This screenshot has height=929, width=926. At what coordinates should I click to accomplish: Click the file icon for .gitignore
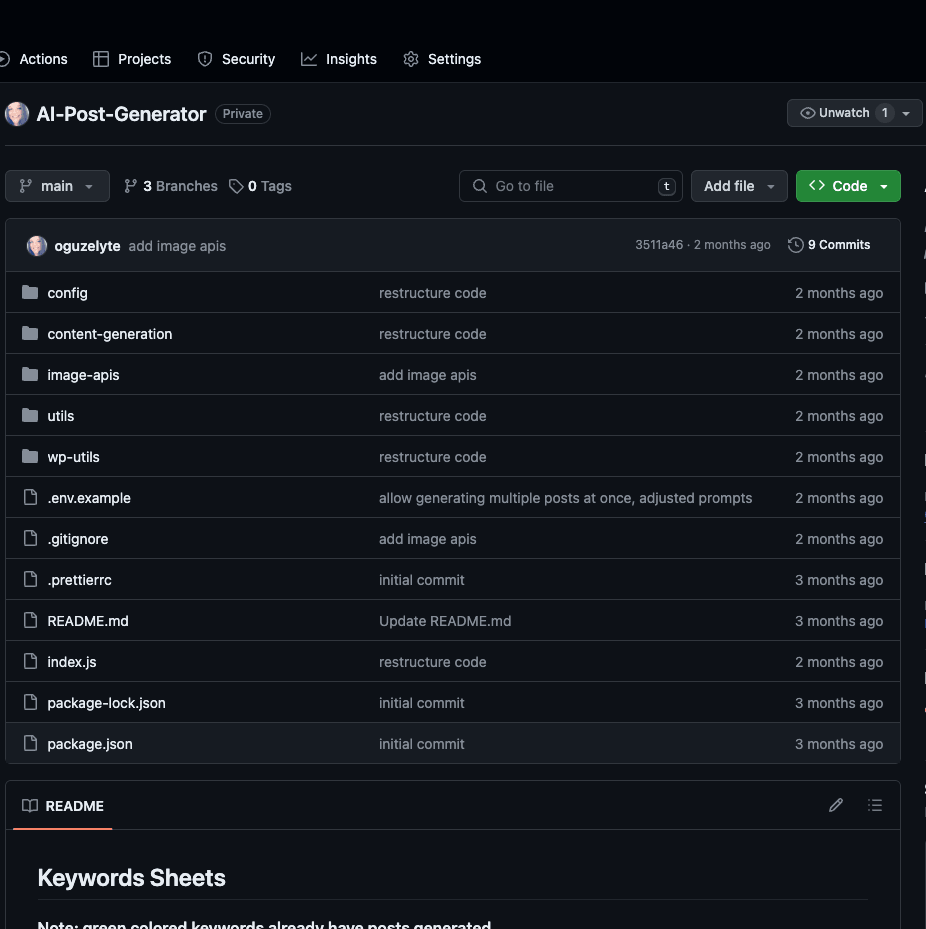[30, 538]
